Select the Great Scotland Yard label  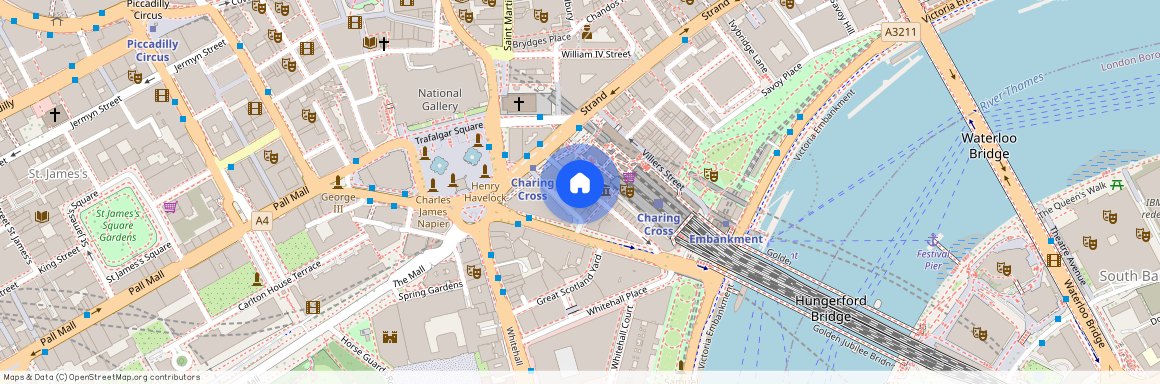[x=570, y=280]
